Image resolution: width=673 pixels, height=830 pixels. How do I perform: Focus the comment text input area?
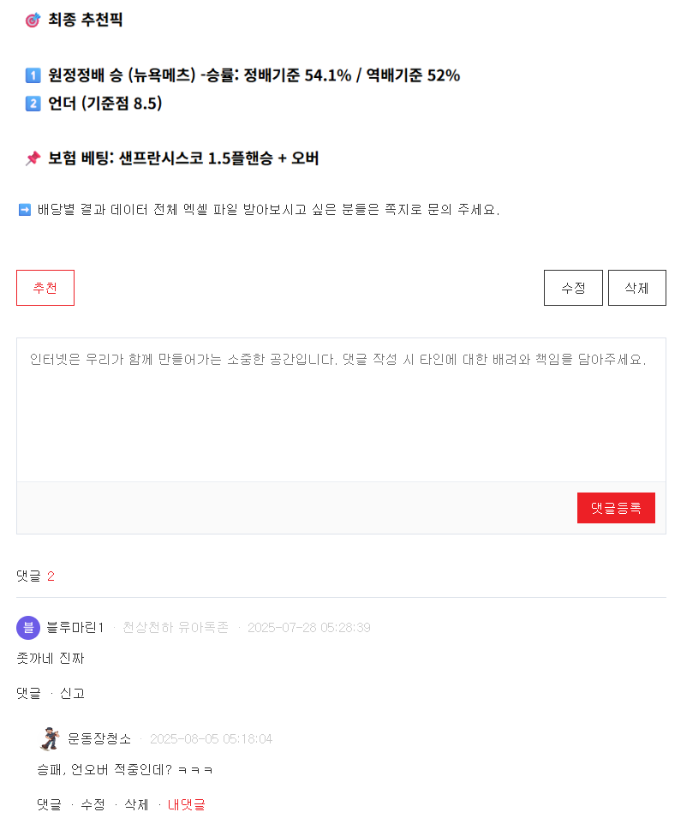tap(341, 410)
